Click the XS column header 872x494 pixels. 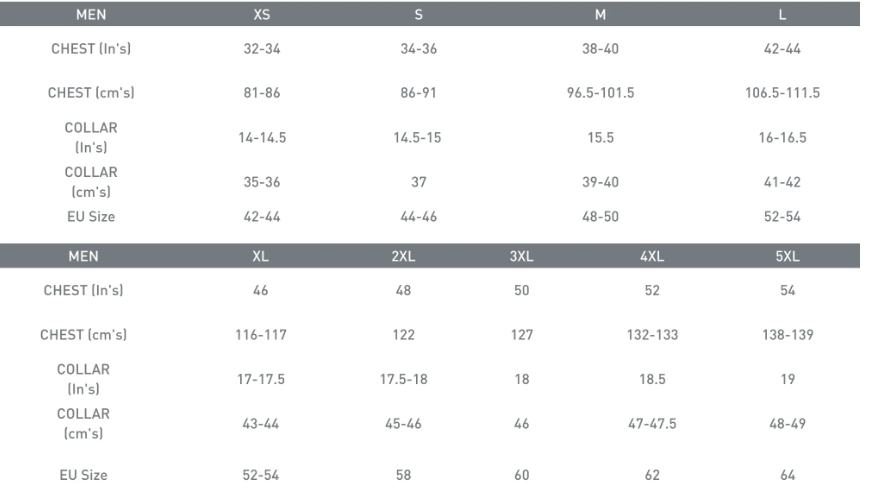(x=261, y=14)
